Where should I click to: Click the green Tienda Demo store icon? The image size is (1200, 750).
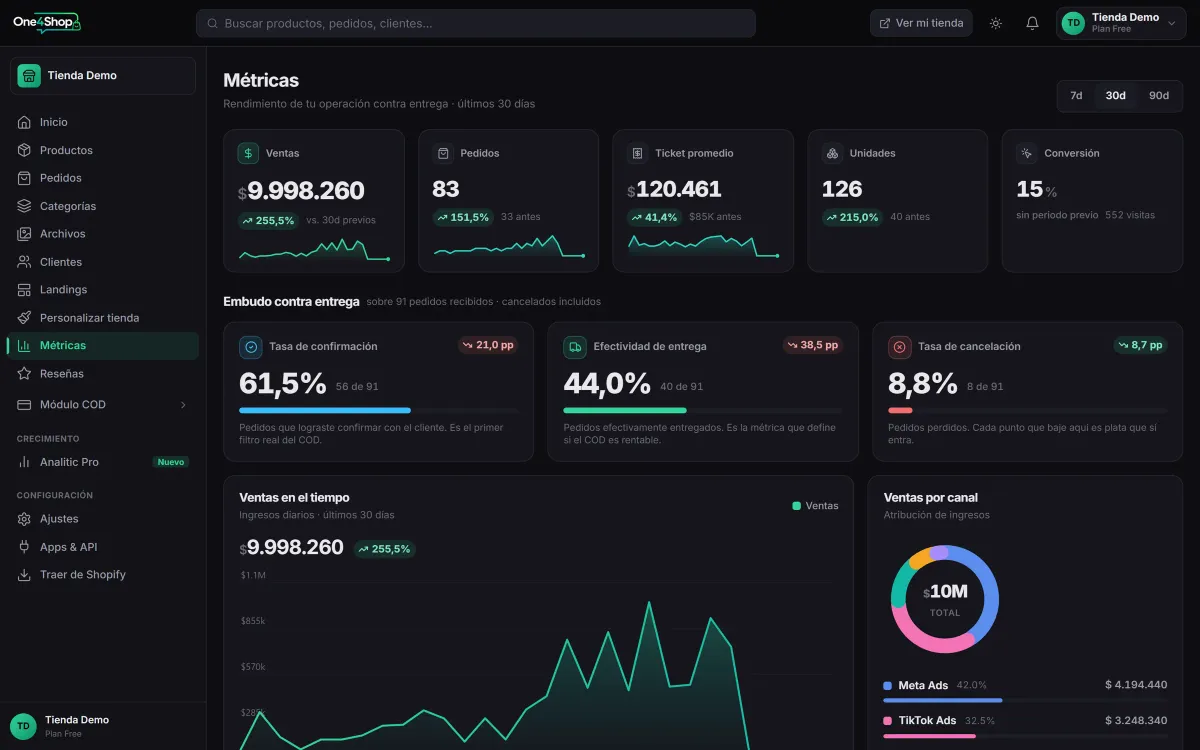pyautogui.click(x=29, y=76)
